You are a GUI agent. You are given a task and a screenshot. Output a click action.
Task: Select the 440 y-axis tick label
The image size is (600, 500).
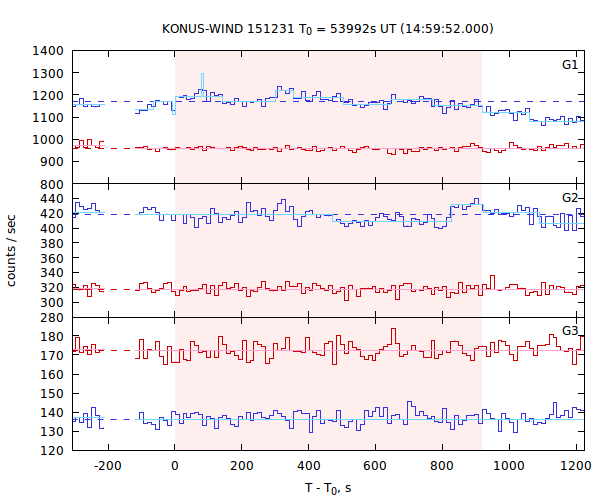click(52, 199)
